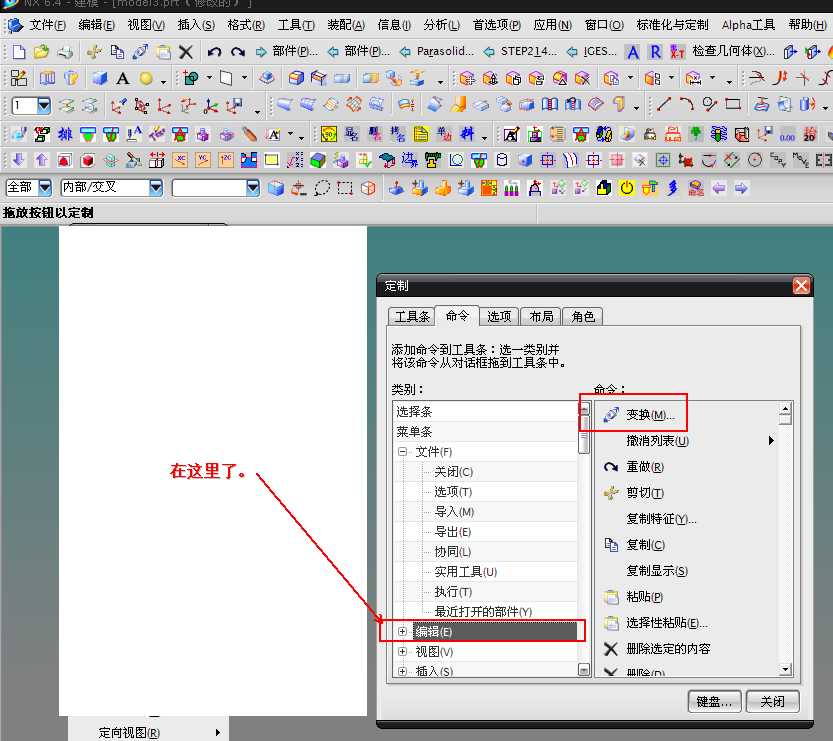Expand the 编辑(E) category tree node
The height and width of the screenshot is (741, 833).
(x=402, y=632)
